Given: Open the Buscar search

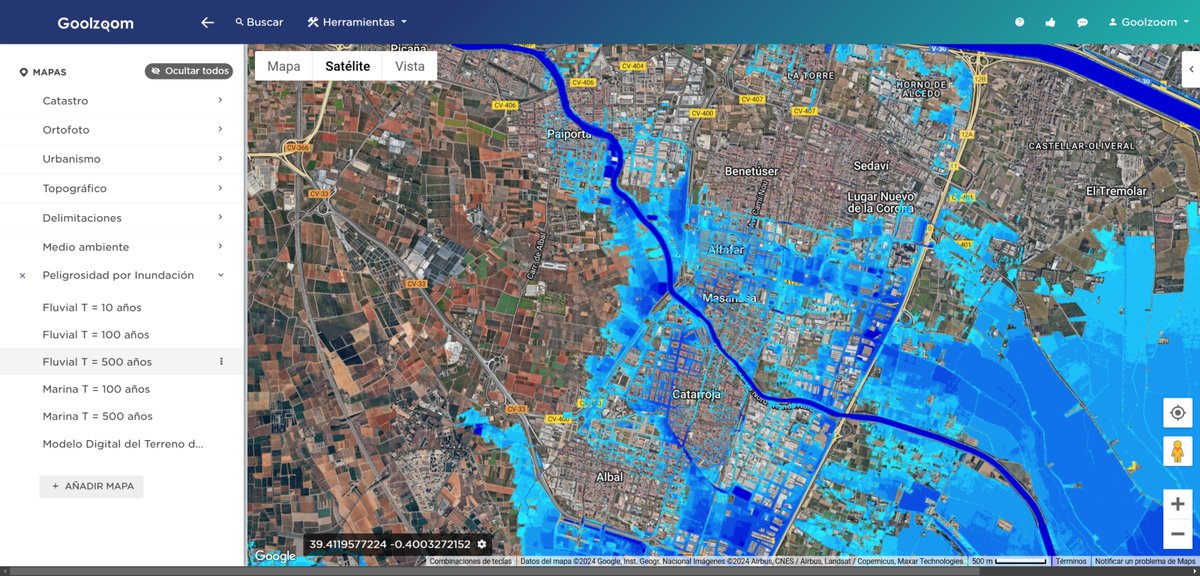Looking at the screenshot, I should (x=259, y=22).
